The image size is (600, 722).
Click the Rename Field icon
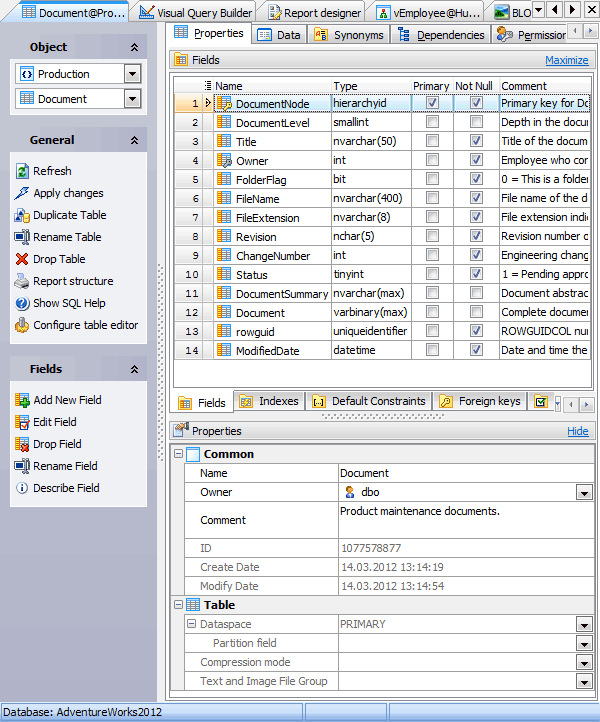22,466
